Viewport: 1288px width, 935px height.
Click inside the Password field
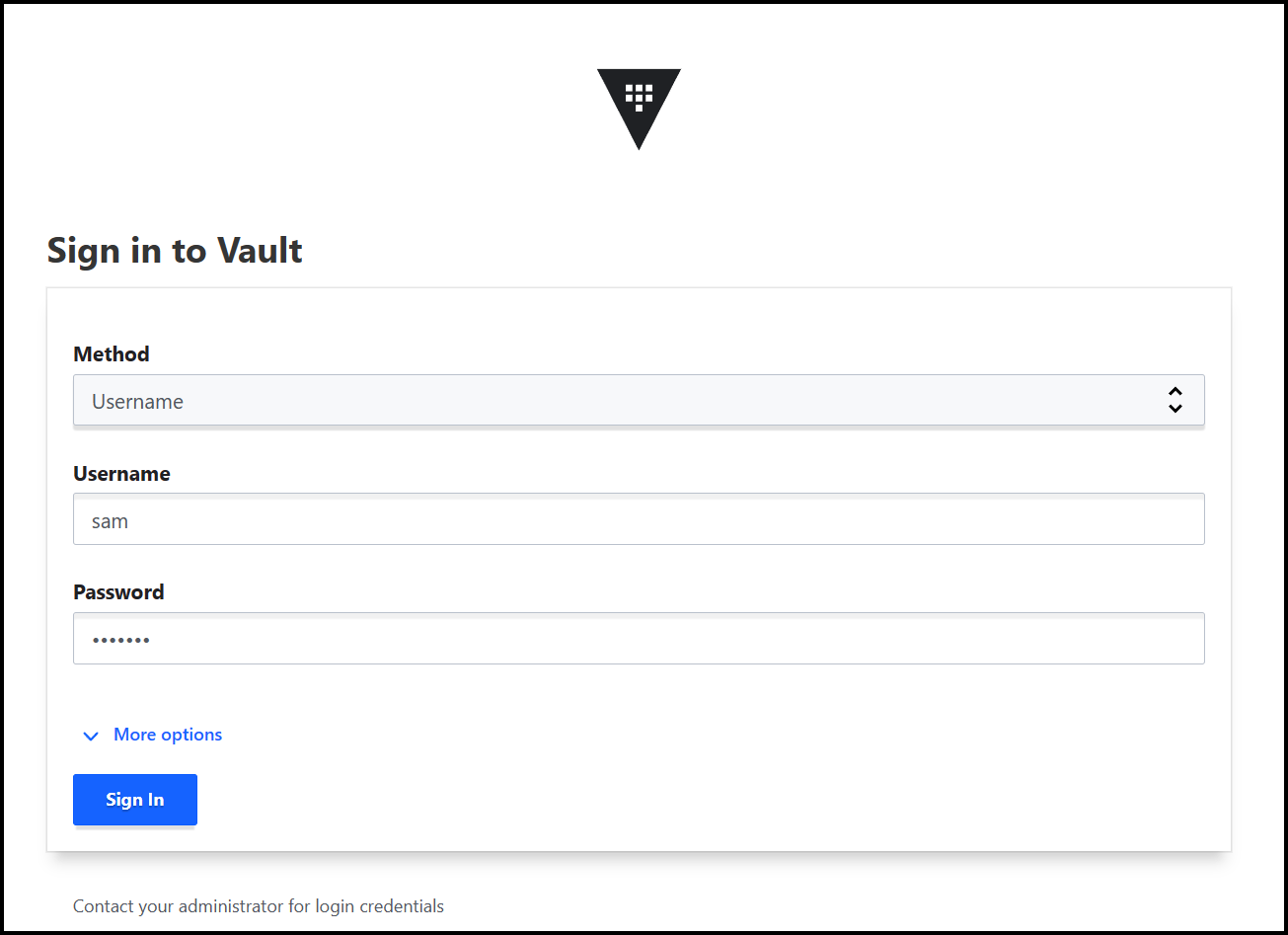(x=639, y=638)
